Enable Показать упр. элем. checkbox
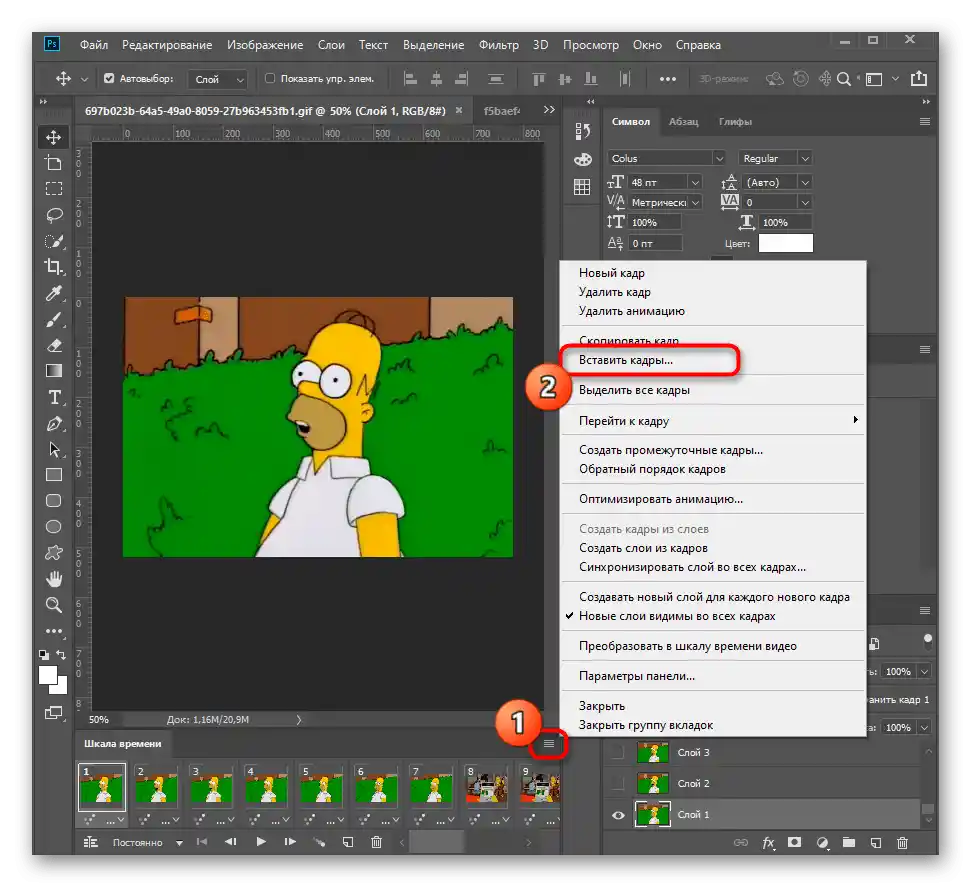This screenshot has width=971, height=887. 270,78
